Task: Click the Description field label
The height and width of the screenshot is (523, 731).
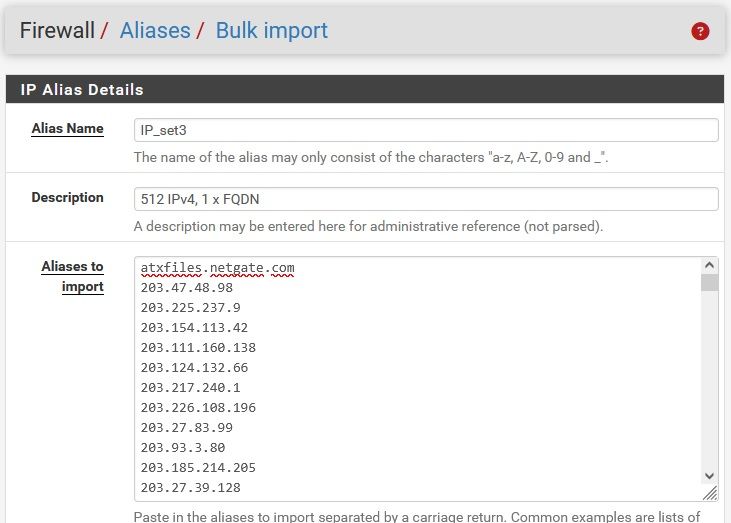Action: 67,198
